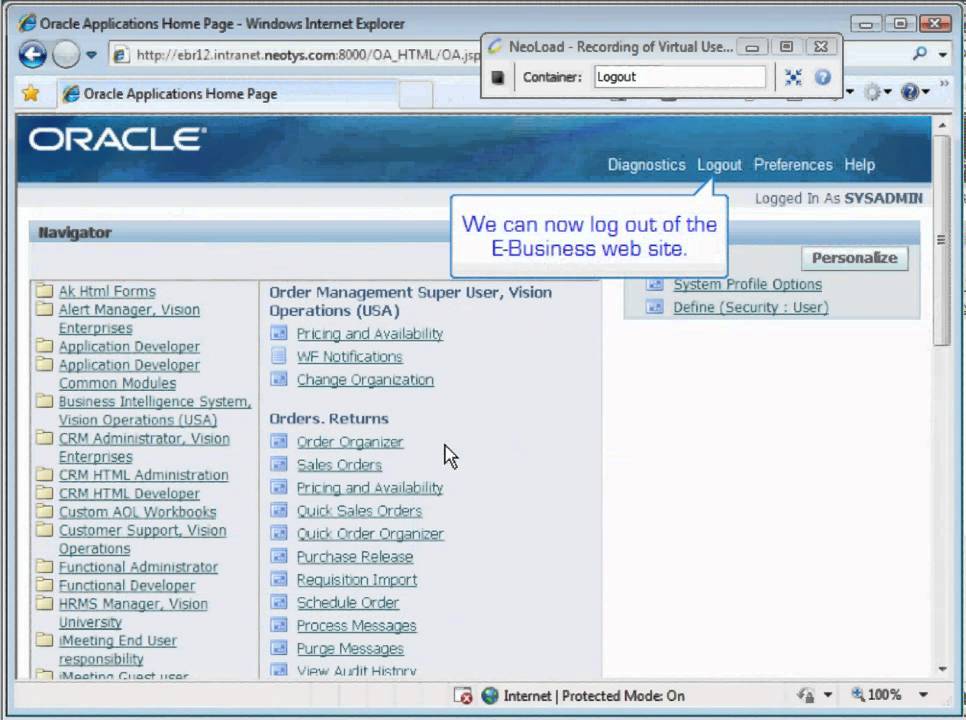Open Functional Administrator responsibility
Image resolution: width=966 pixels, height=720 pixels.
pos(138,567)
